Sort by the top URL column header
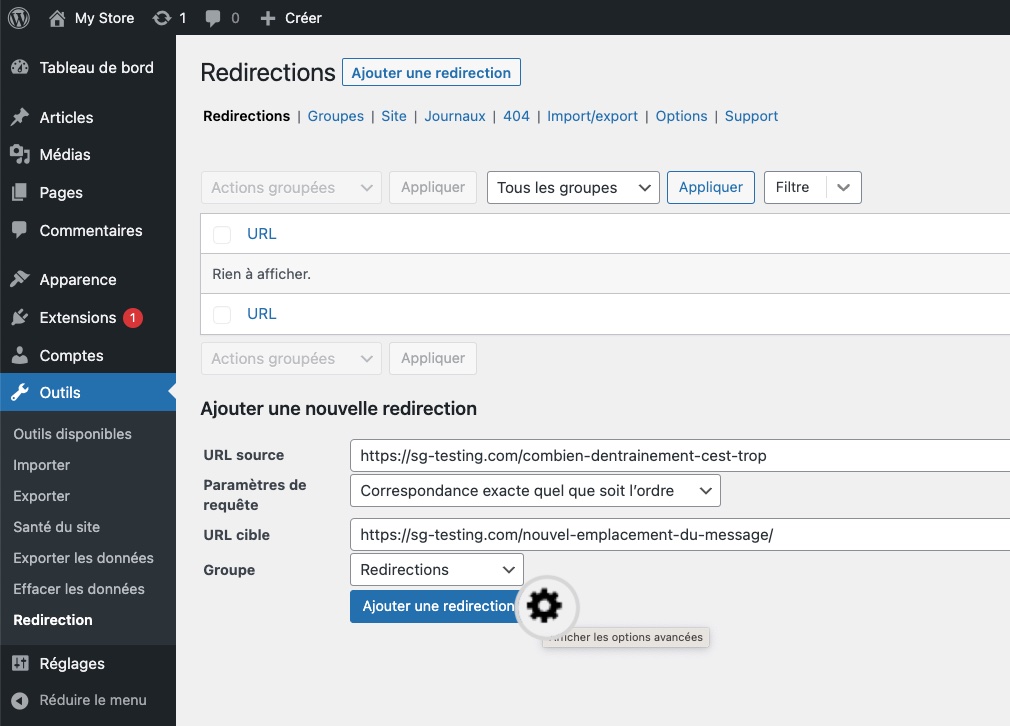The image size is (1010, 726). pos(262,234)
